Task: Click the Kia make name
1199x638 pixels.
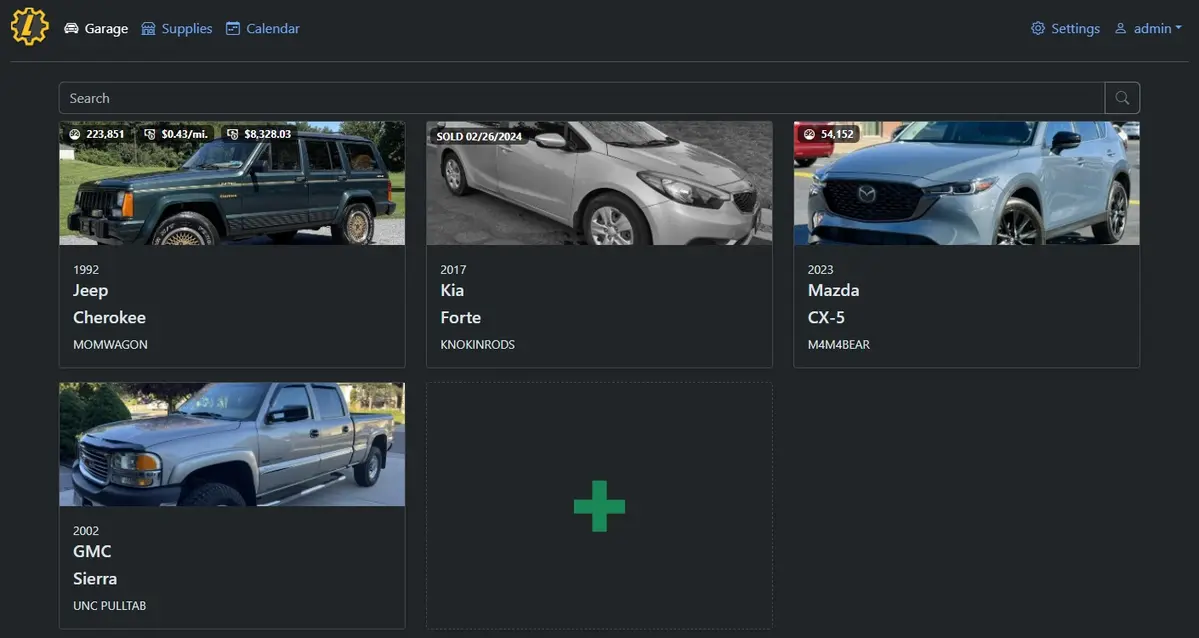Action: (452, 291)
